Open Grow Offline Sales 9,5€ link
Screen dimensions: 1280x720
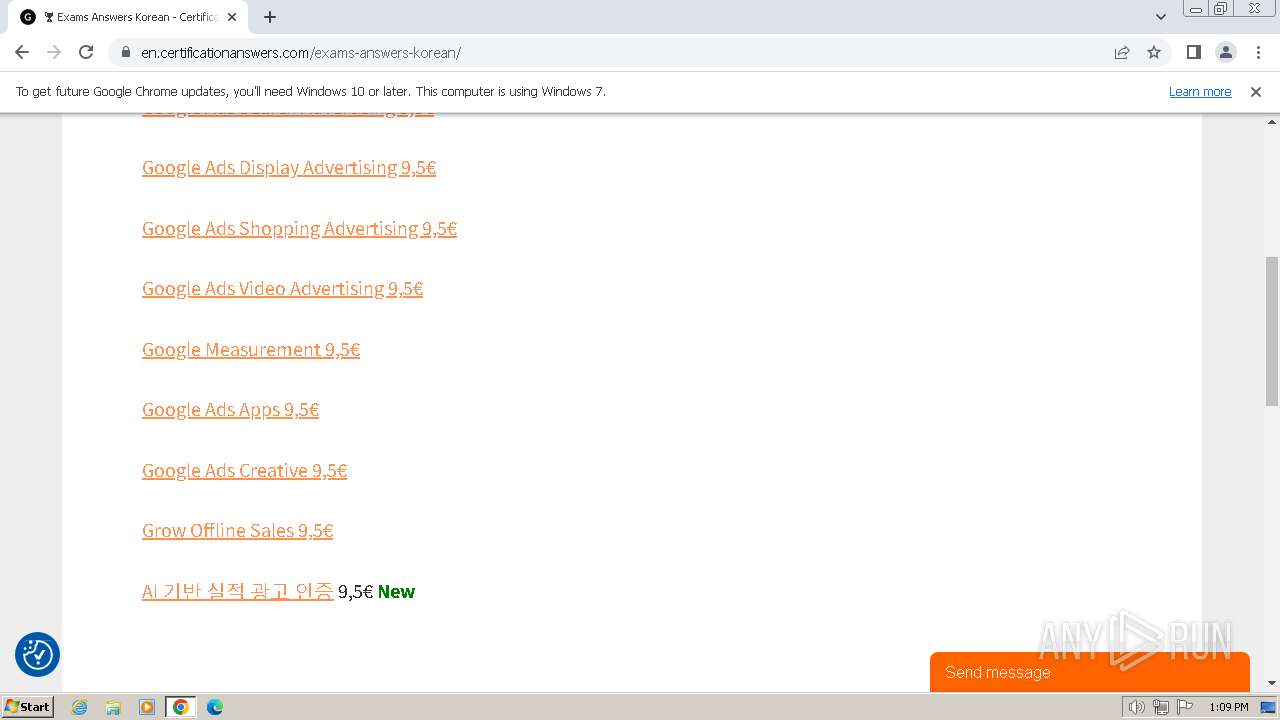pyautogui.click(x=237, y=531)
